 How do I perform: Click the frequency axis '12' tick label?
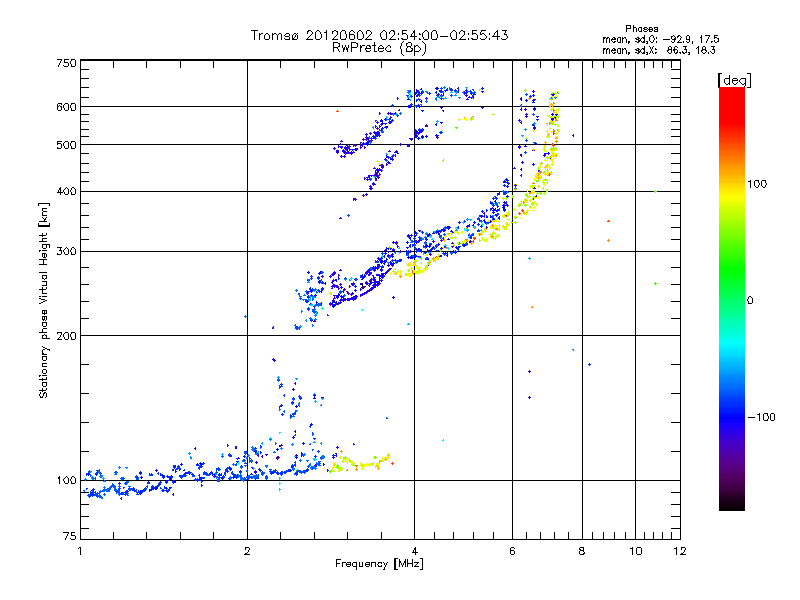click(x=680, y=552)
